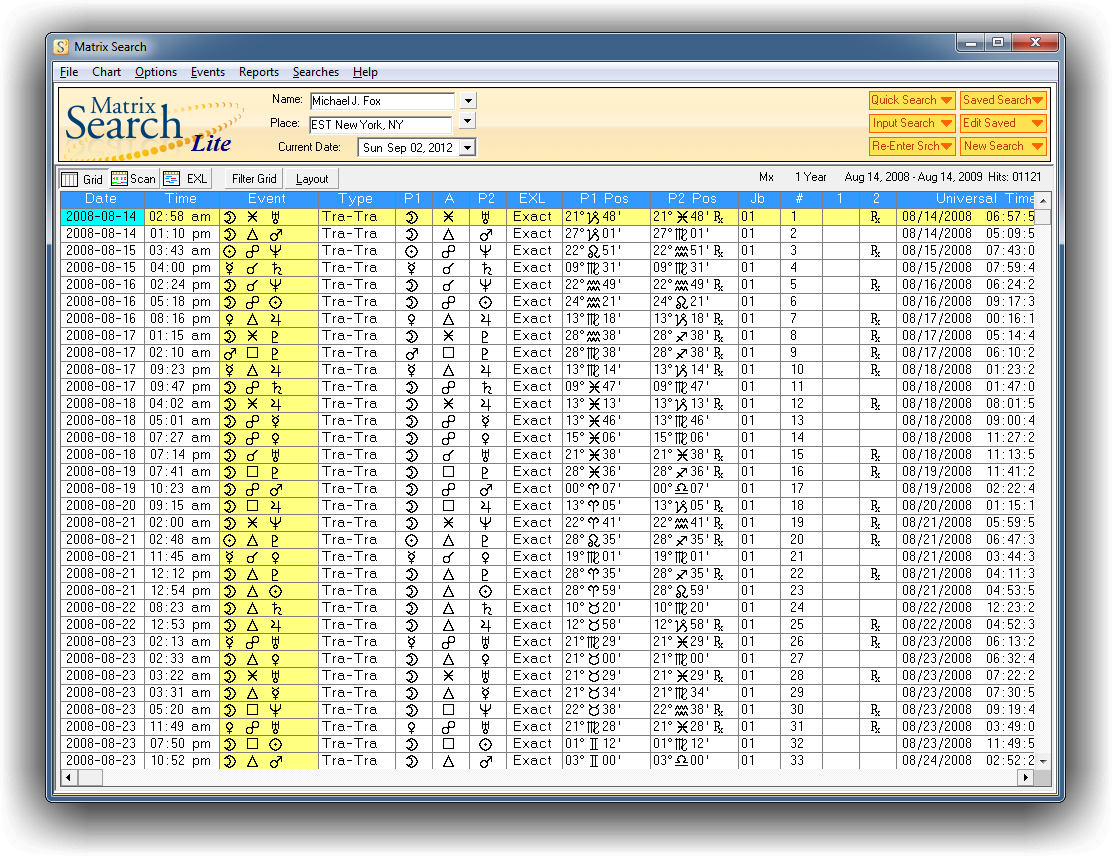
Task: Open the Searches menu
Action: coord(315,72)
